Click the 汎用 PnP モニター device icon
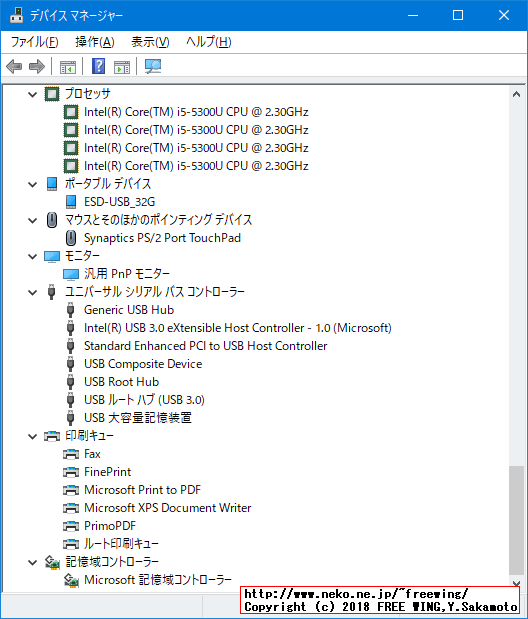 point(71,274)
